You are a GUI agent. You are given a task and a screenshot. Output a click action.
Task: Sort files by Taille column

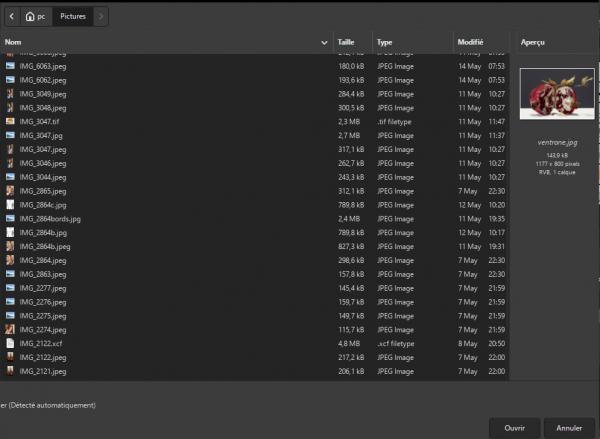(346, 42)
